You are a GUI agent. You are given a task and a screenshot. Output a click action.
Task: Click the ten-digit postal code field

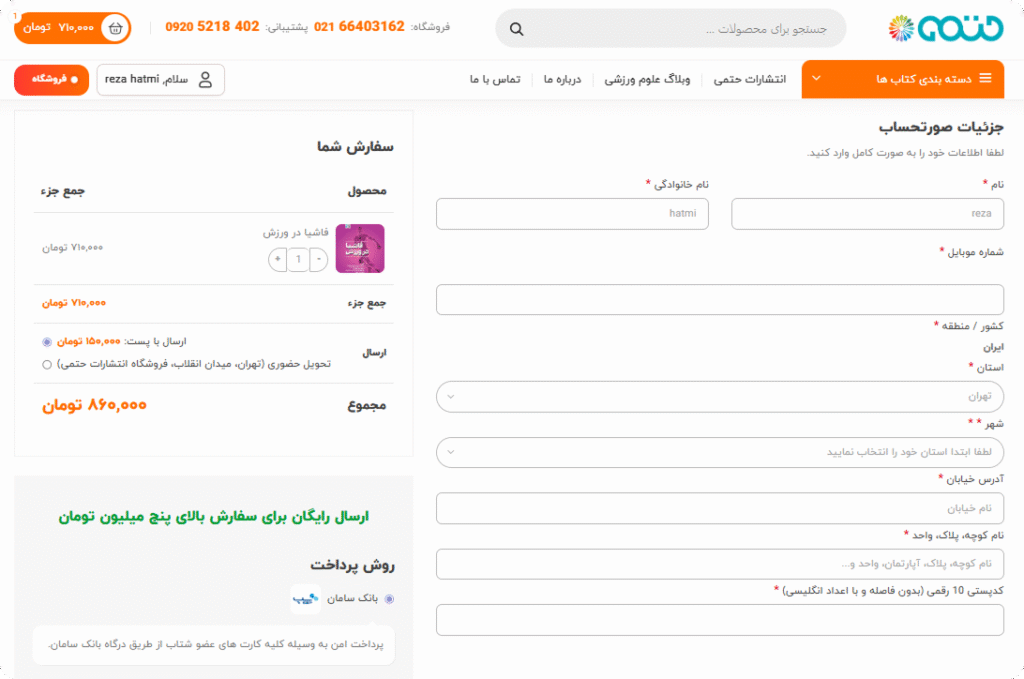click(x=720, y=620)
